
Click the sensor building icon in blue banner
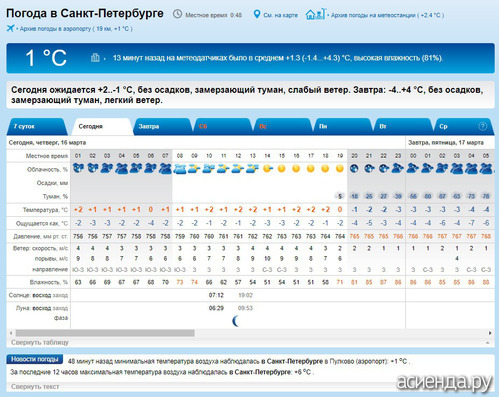coord(95,58)
